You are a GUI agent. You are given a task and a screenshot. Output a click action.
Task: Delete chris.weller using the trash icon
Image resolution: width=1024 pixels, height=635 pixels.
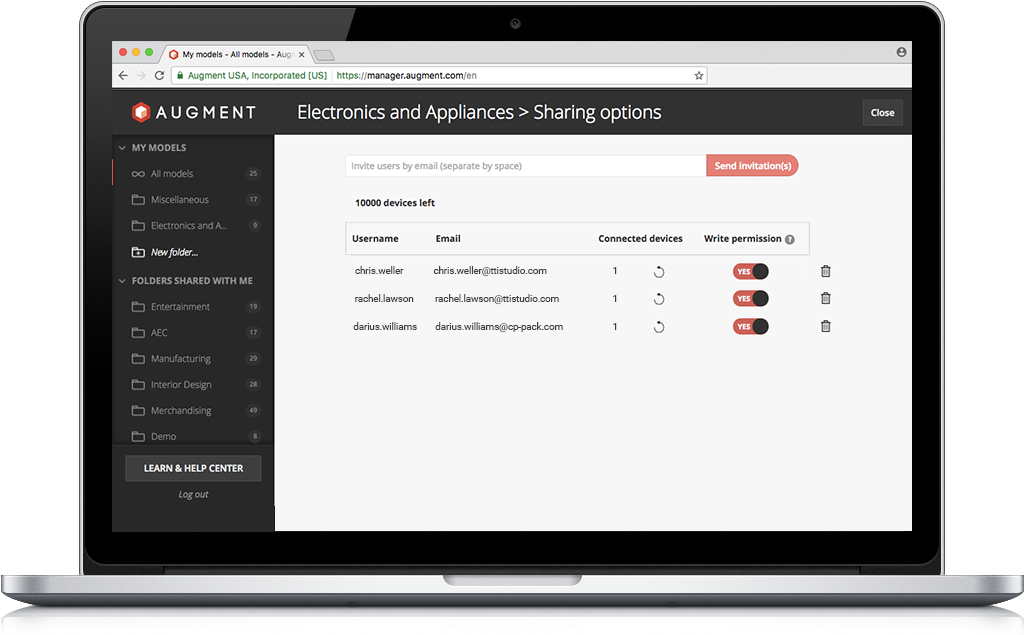(824, 270)
